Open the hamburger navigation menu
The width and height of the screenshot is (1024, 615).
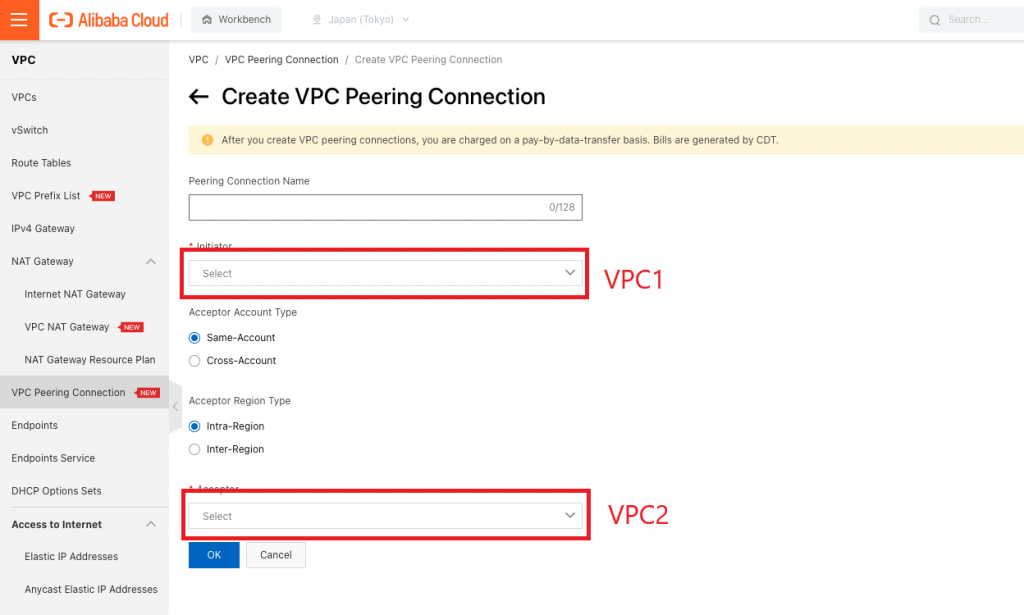(x=19, y=19)
